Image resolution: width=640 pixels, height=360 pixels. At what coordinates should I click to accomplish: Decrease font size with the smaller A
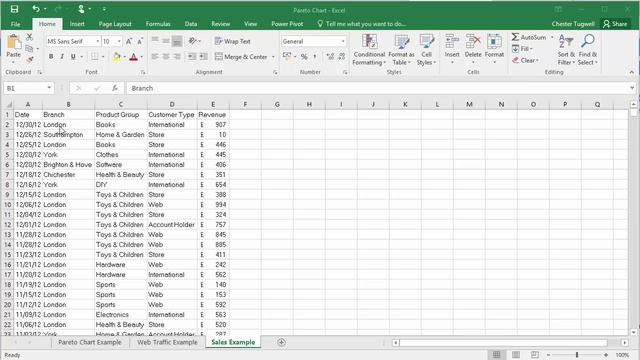click(140, 41)
